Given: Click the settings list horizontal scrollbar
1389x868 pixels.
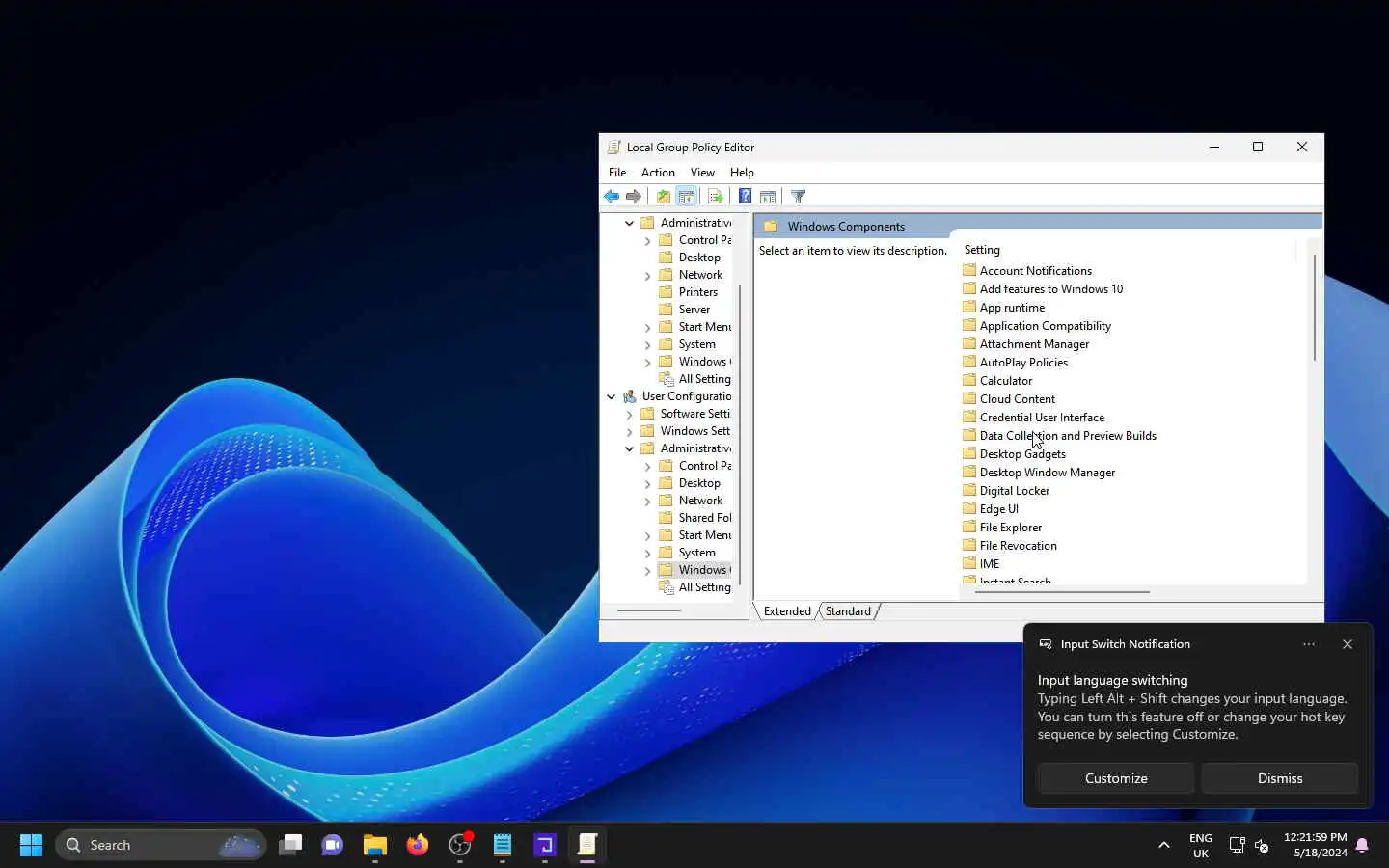Looking at the screenshot, I should (1062, 591).
